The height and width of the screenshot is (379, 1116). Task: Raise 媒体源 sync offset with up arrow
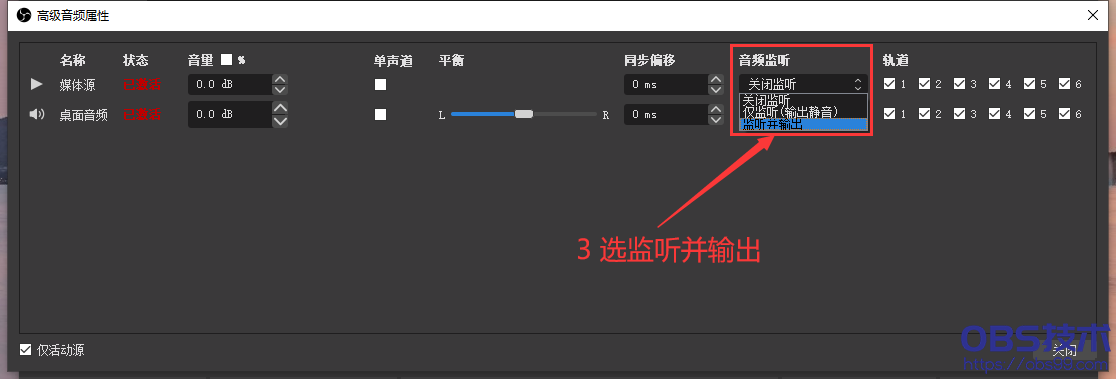tap(716, 80)
